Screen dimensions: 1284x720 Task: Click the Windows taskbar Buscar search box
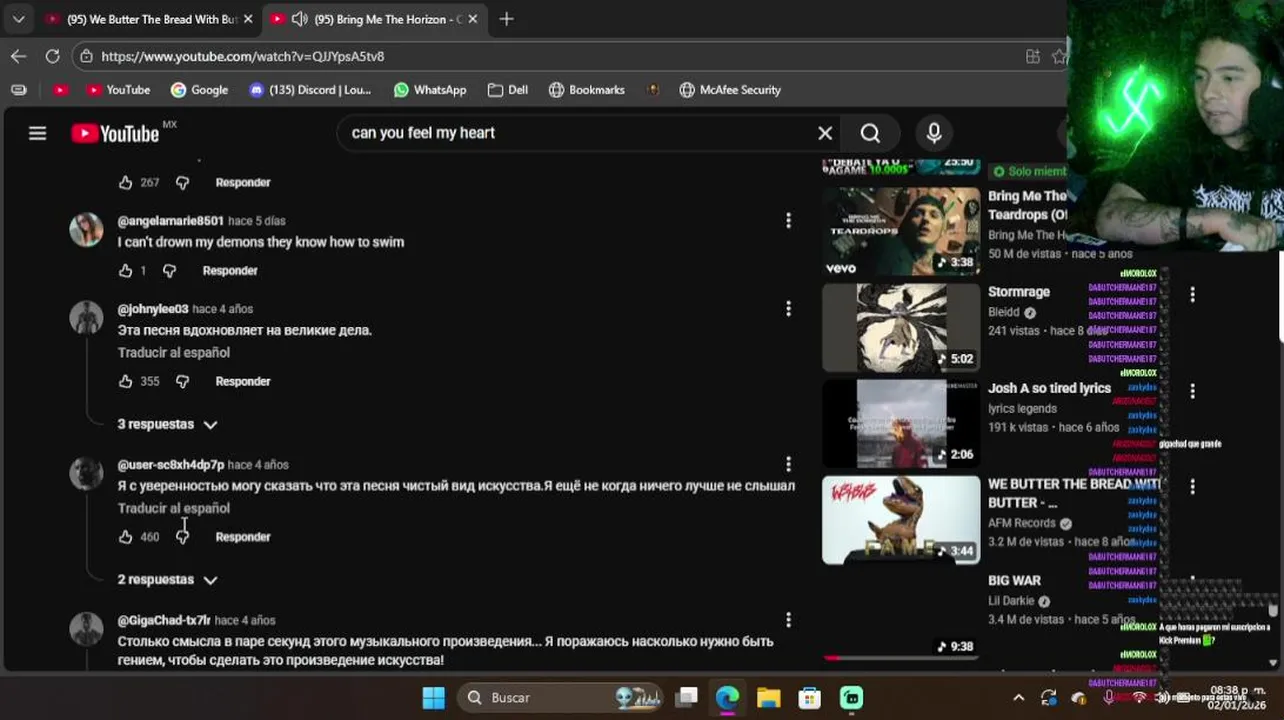560,697
